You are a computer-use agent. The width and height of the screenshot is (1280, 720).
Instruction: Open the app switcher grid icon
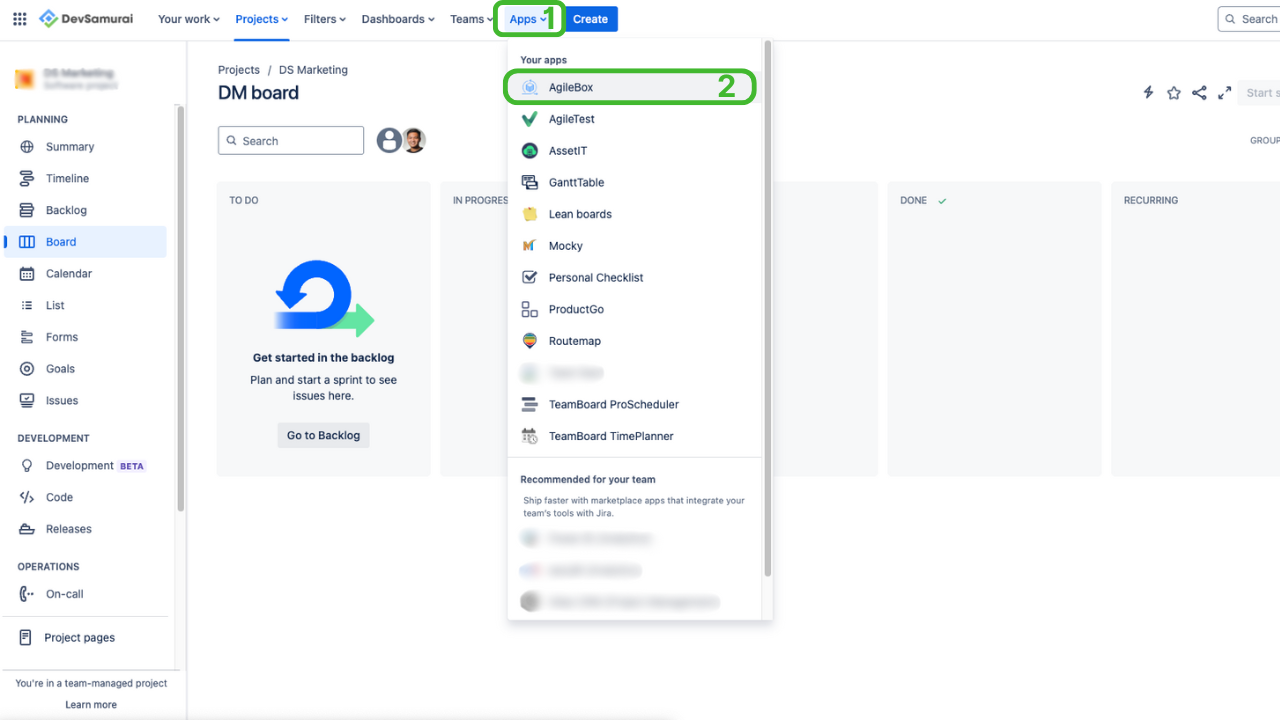(19, 19)
